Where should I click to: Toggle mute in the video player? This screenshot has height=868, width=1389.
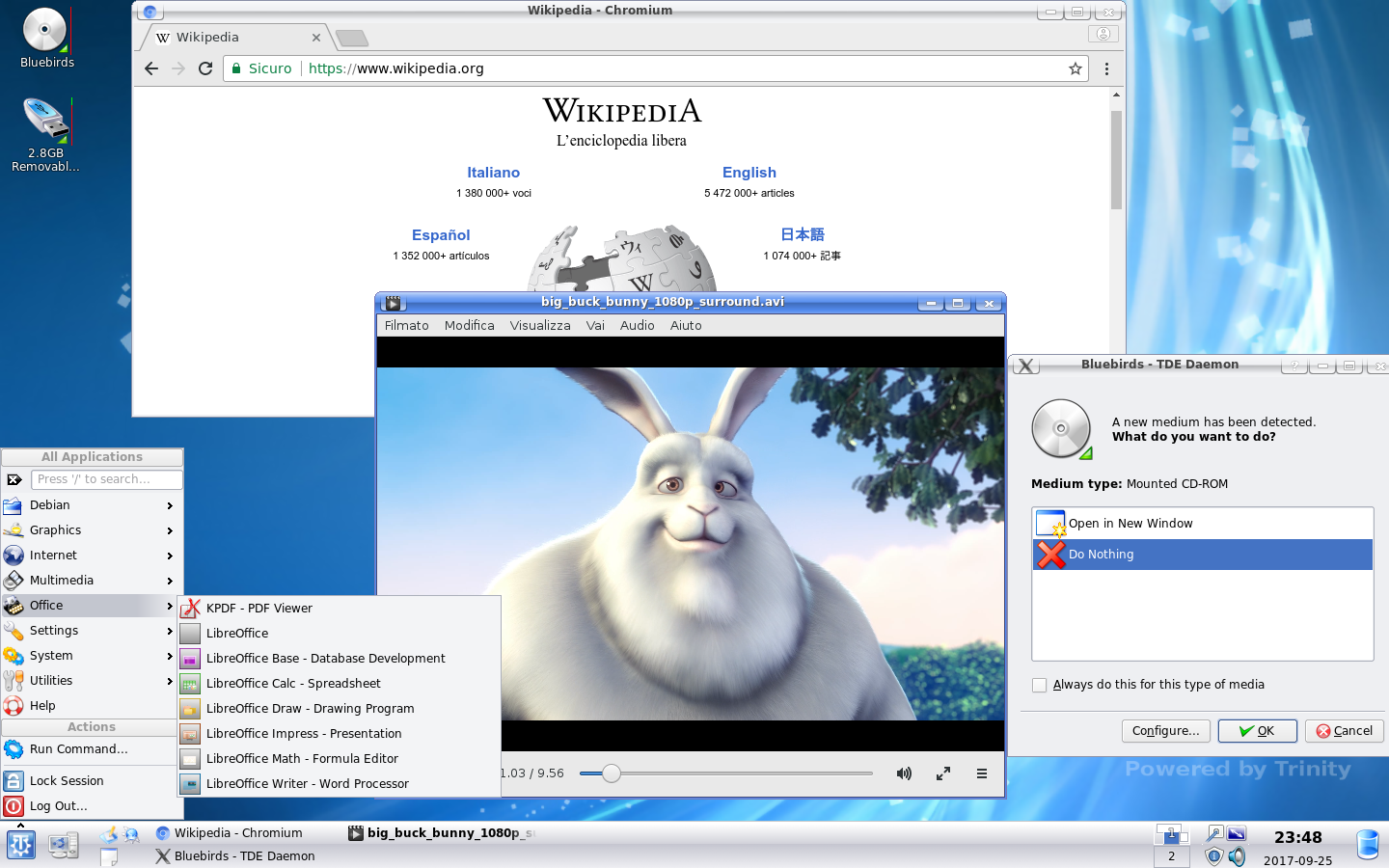point(904,773)
